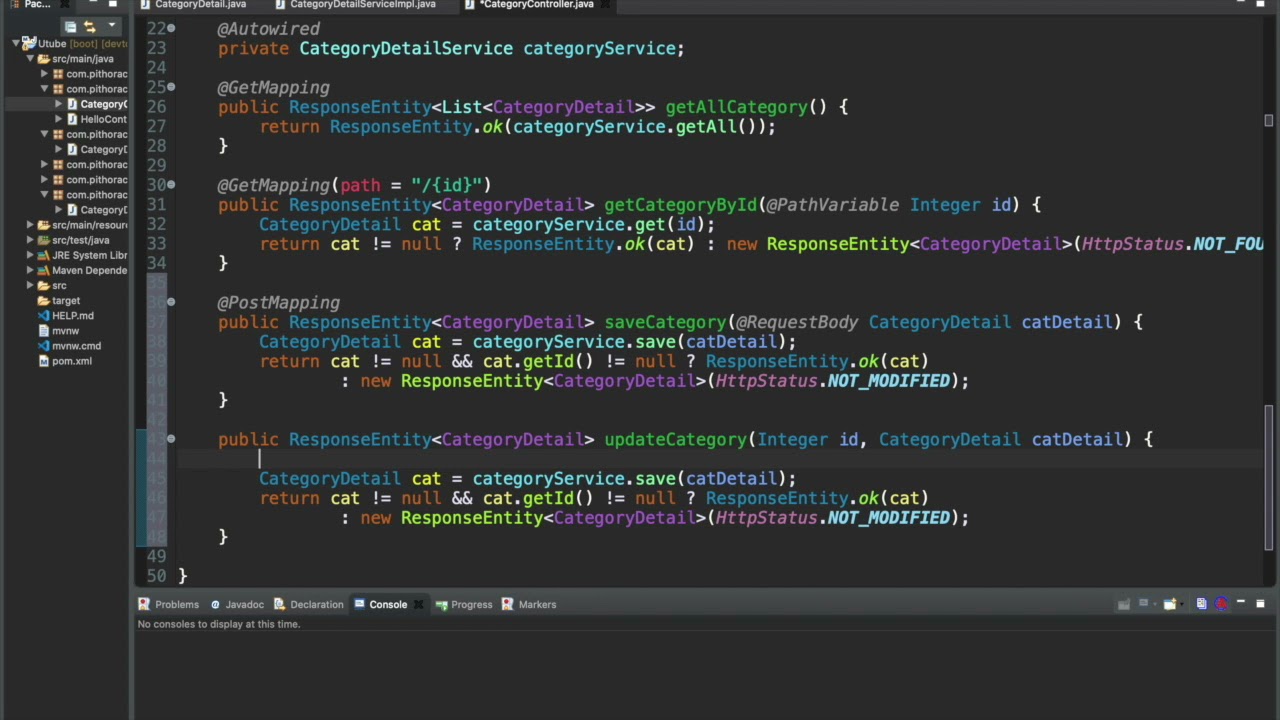Click the pom.xml file icon
This screenshot has width=1280, height=720.
[43, 361]
